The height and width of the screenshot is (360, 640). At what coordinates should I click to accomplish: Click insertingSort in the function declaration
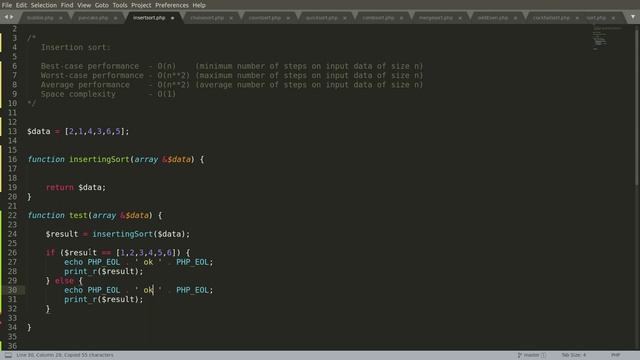(x=99, y=159)
